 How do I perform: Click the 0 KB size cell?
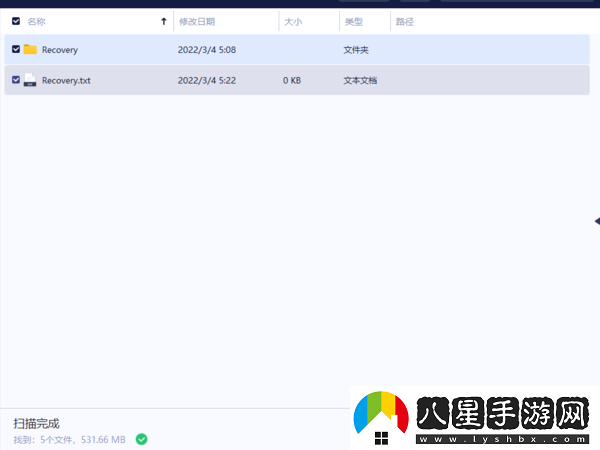[x=292, y=80]
